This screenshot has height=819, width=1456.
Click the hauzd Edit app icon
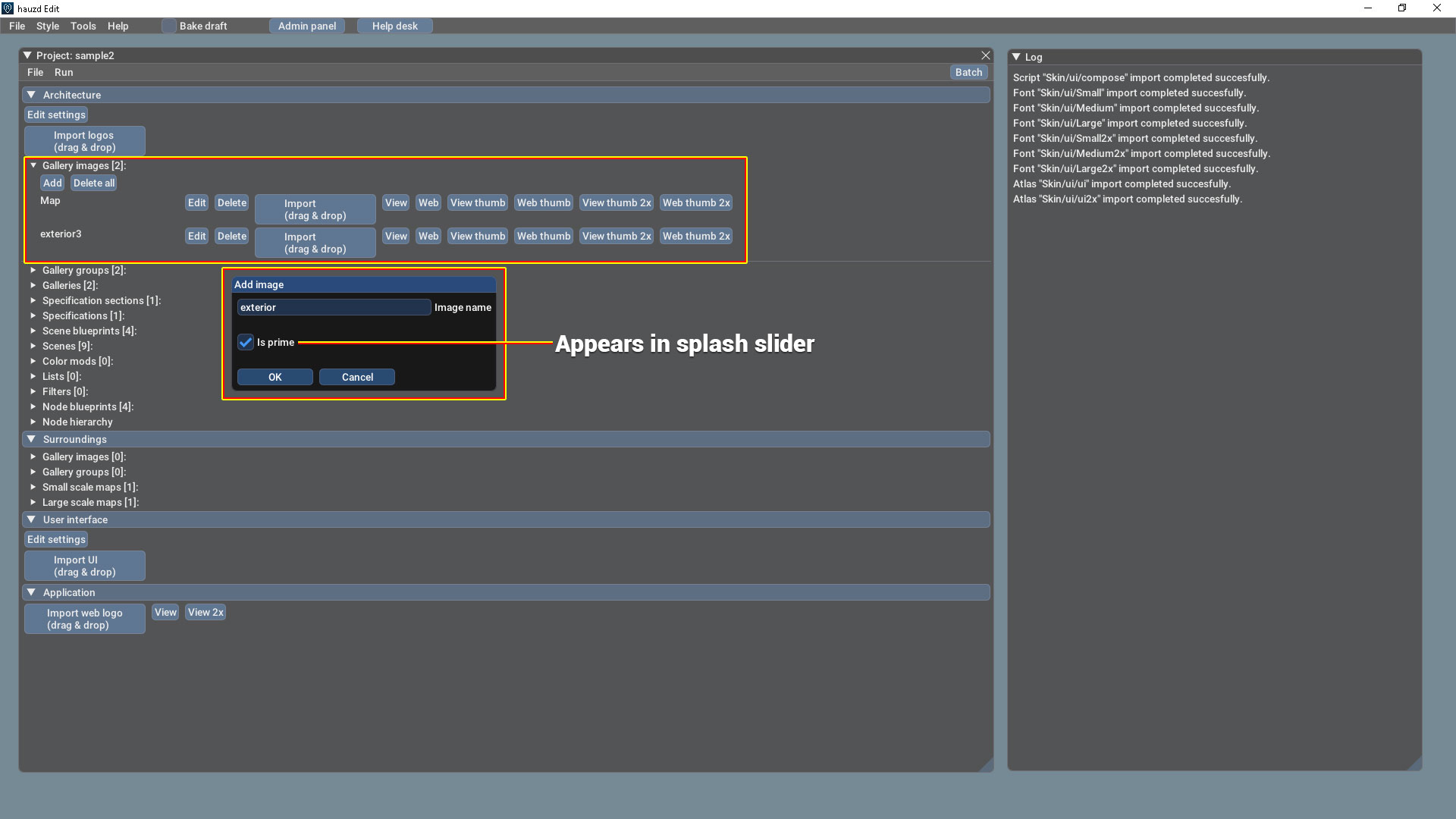[x=8, y=8]
